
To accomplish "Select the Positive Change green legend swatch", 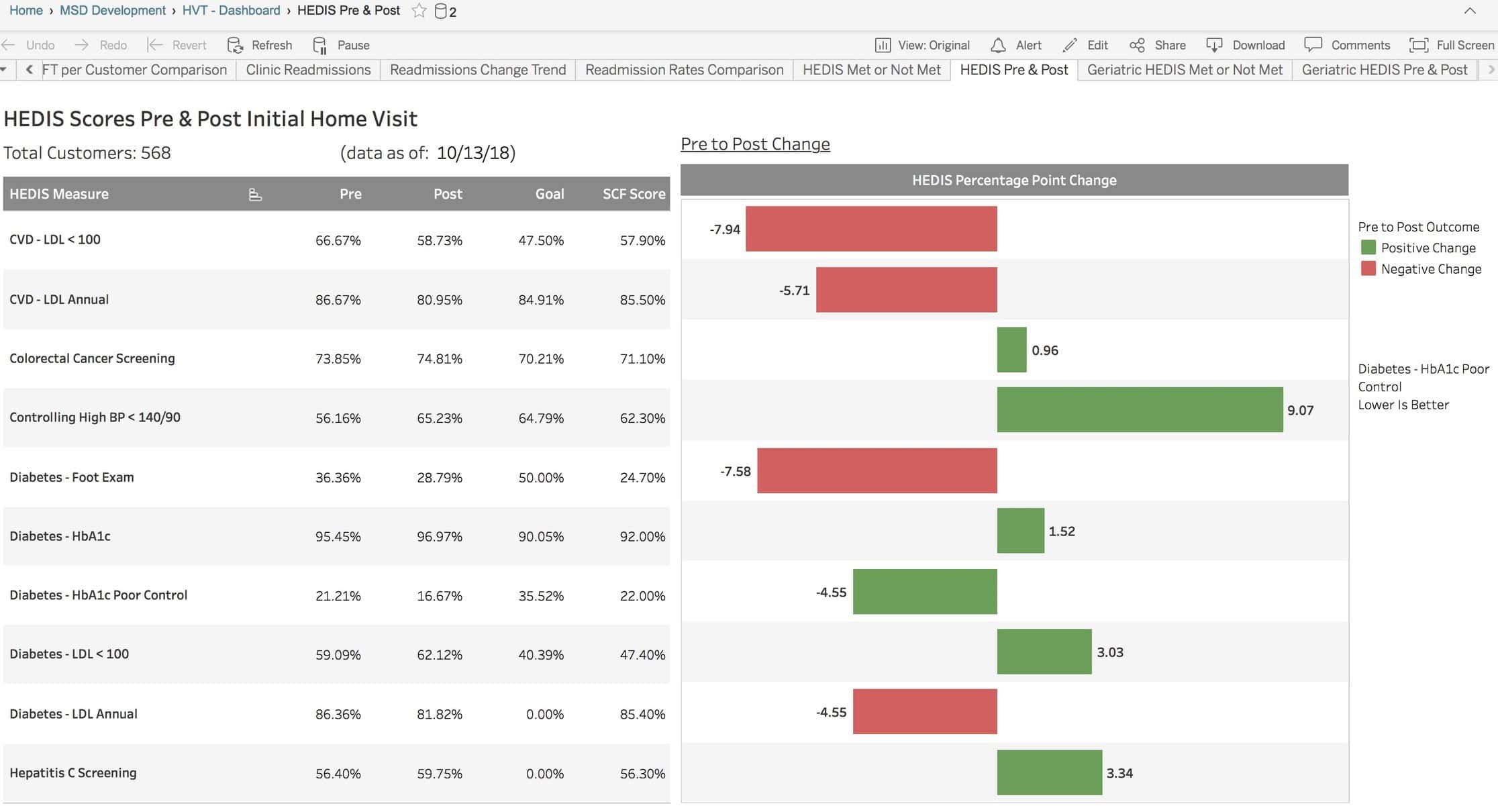I will (x=1368, y=248).
